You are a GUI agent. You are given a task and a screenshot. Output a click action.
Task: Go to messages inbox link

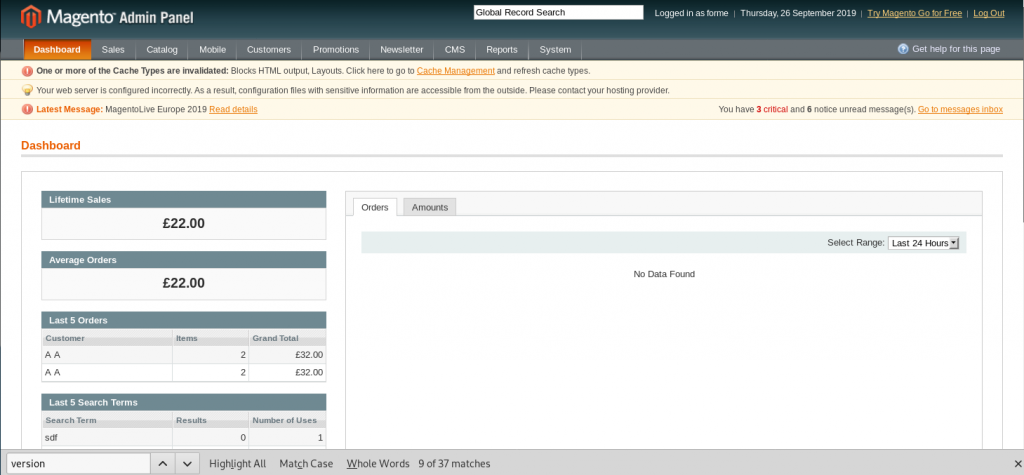[x=960, y=109]
